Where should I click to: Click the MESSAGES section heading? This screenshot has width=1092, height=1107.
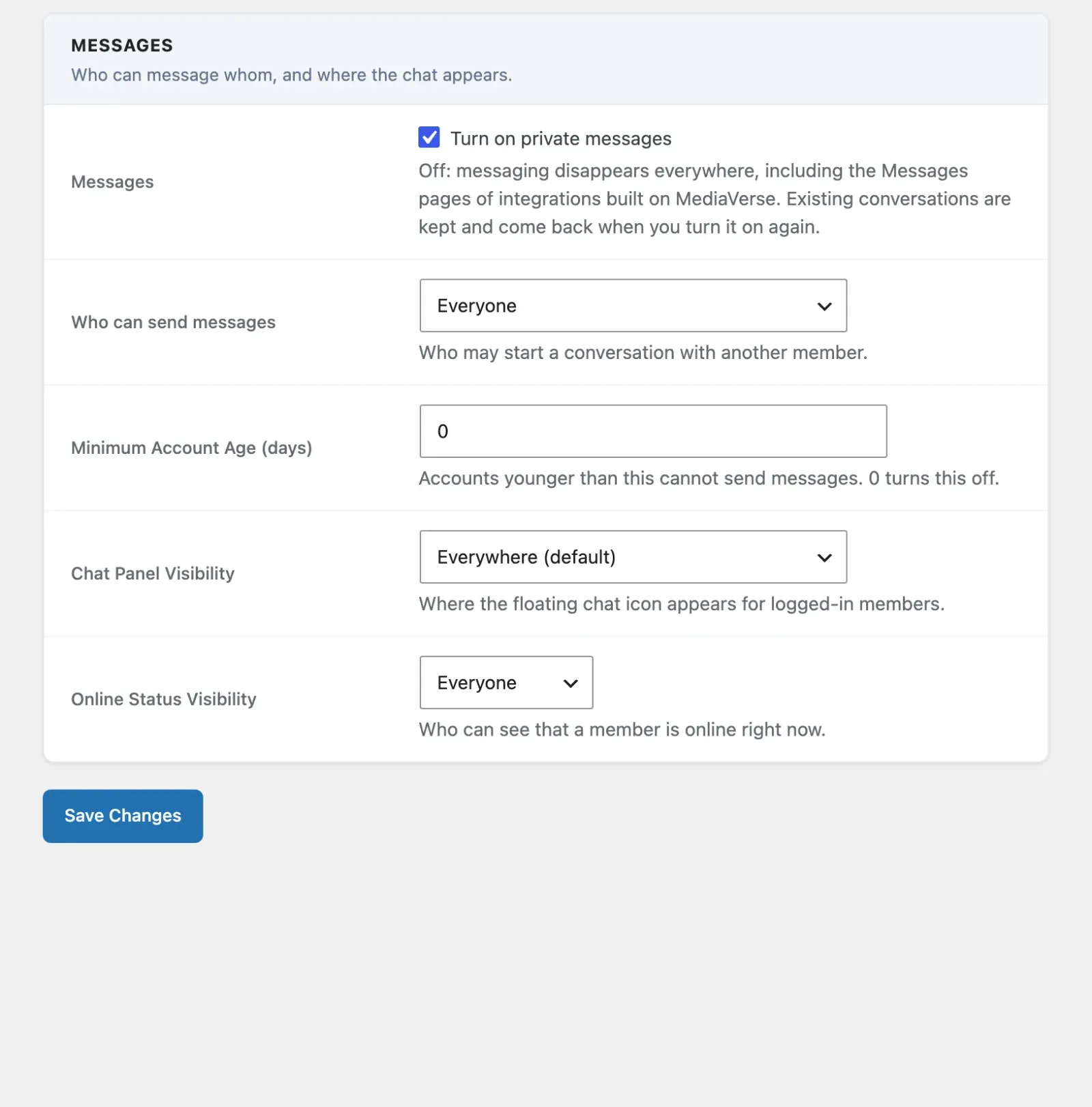122,46
